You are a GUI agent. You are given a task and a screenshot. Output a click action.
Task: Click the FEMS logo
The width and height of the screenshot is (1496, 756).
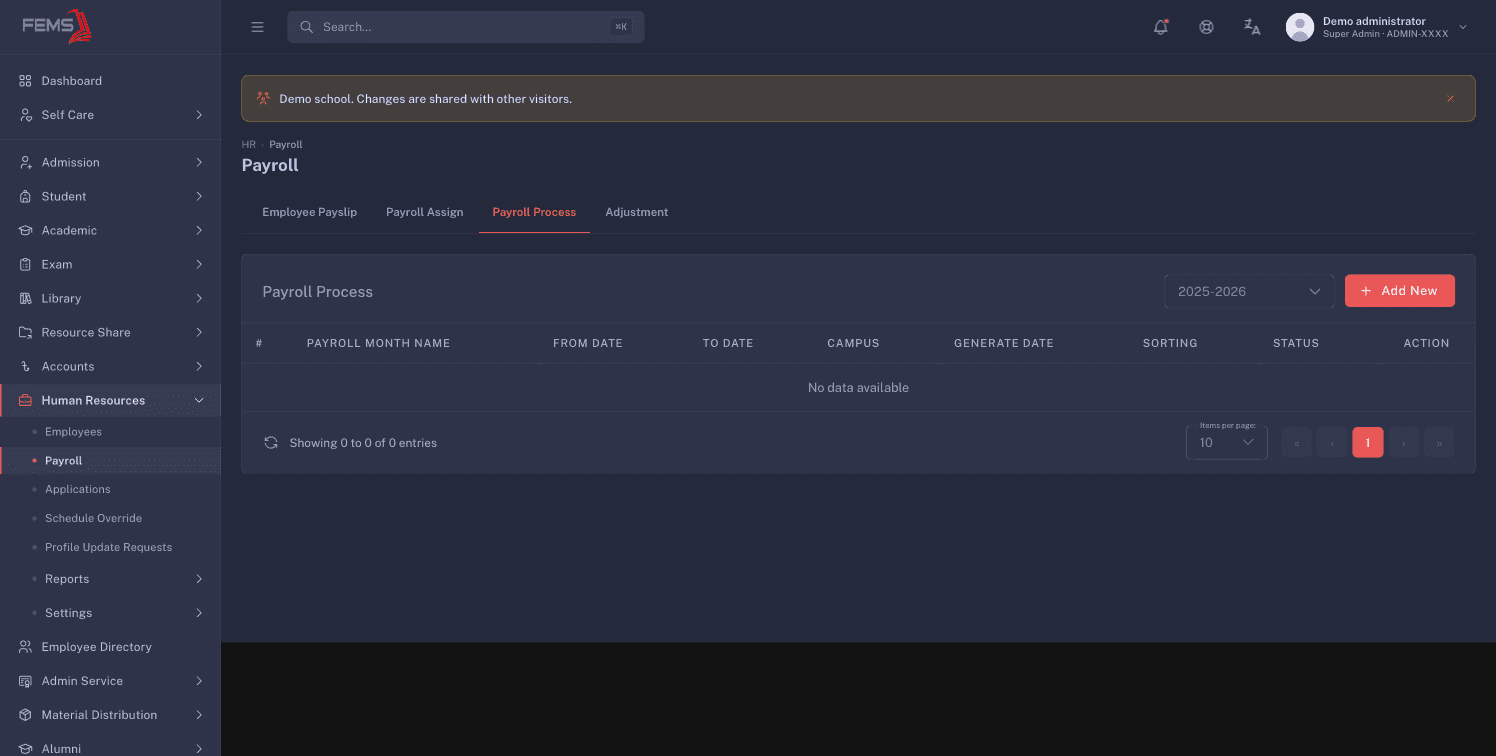point(57,26)
